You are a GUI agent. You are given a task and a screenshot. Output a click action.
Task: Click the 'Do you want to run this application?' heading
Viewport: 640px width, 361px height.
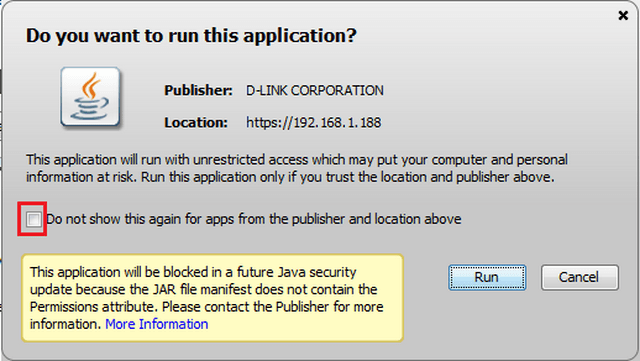pyautogui.click(x=191, y=36)
